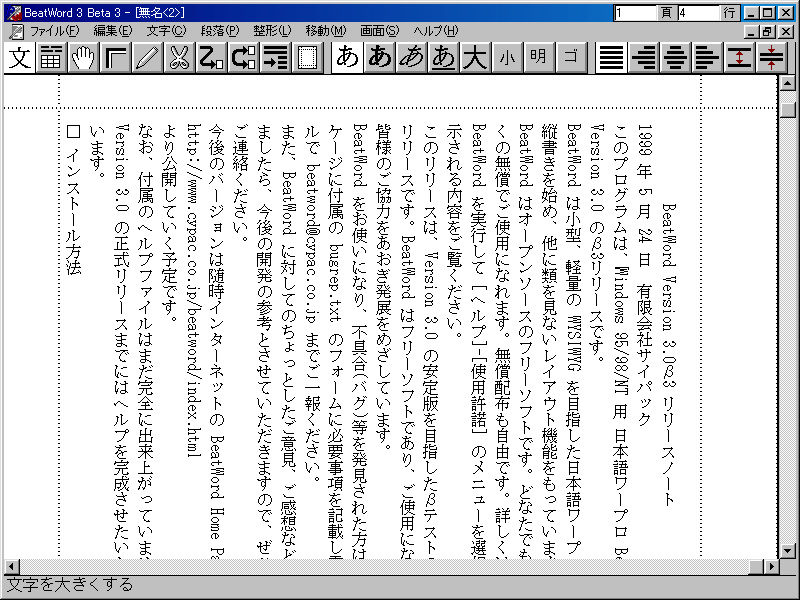Image resolution: width=800 pixels, height=600 pixels.
Task: Click the dotted page frame icon
Action: pos(308,57)
